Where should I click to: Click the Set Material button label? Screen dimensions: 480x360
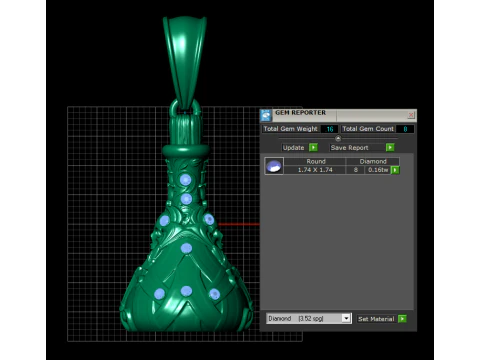pyautogui.click(x=376, y=319)
